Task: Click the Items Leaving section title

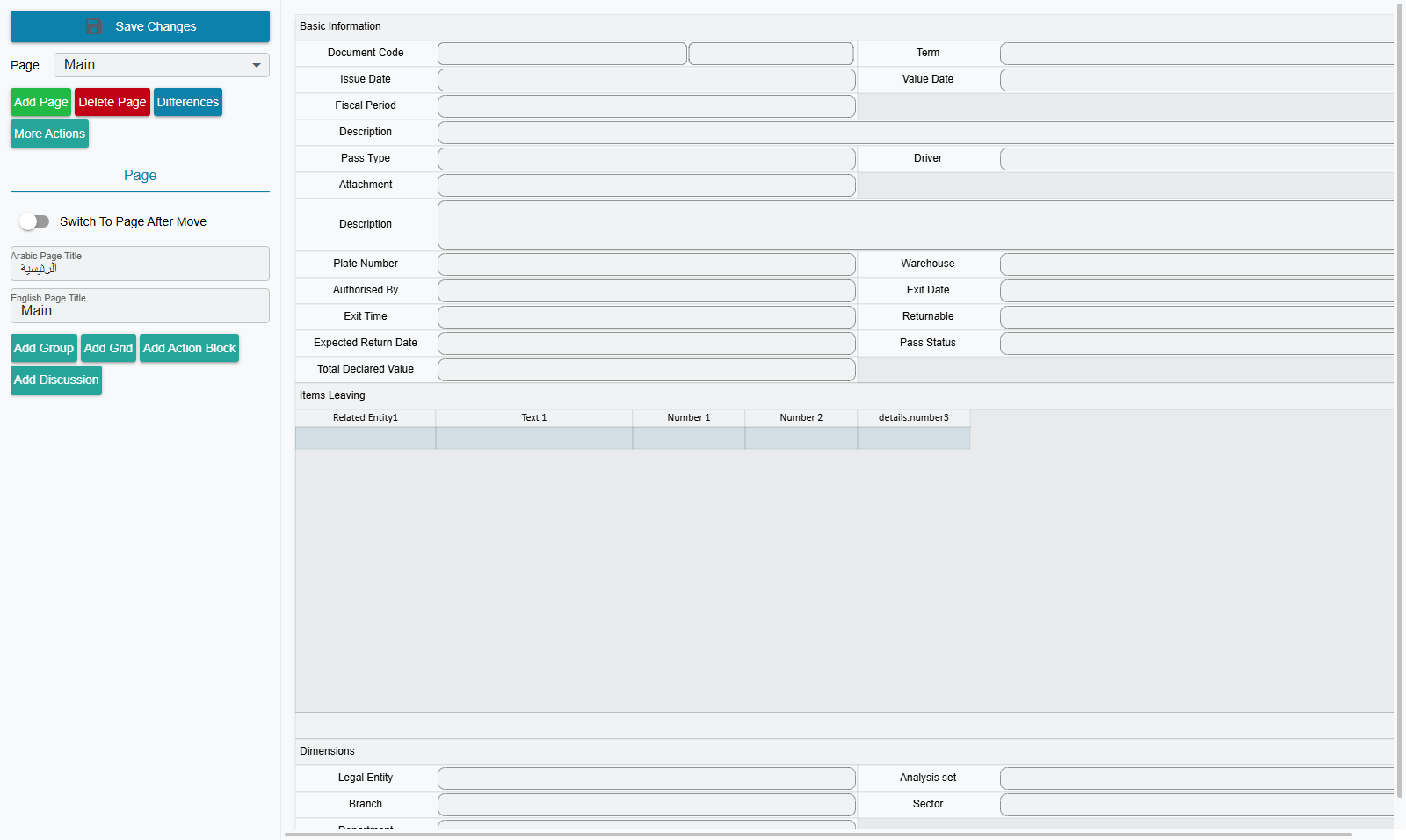Action: tap(332, 395)
